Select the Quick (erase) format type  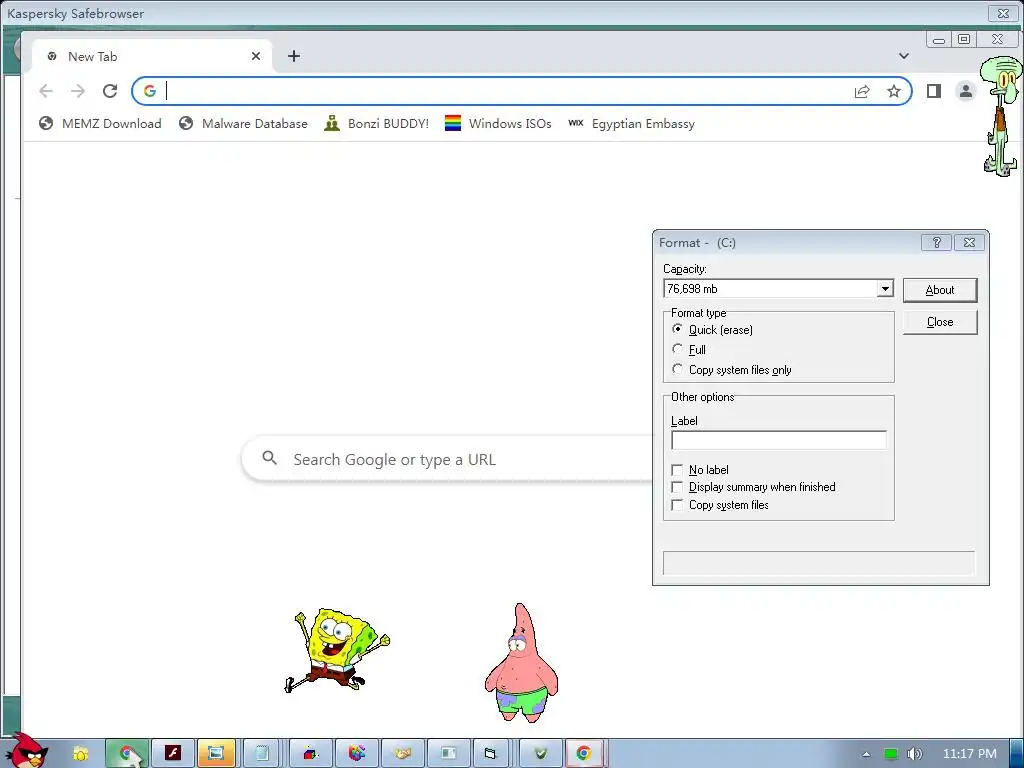tap(677, 329)
